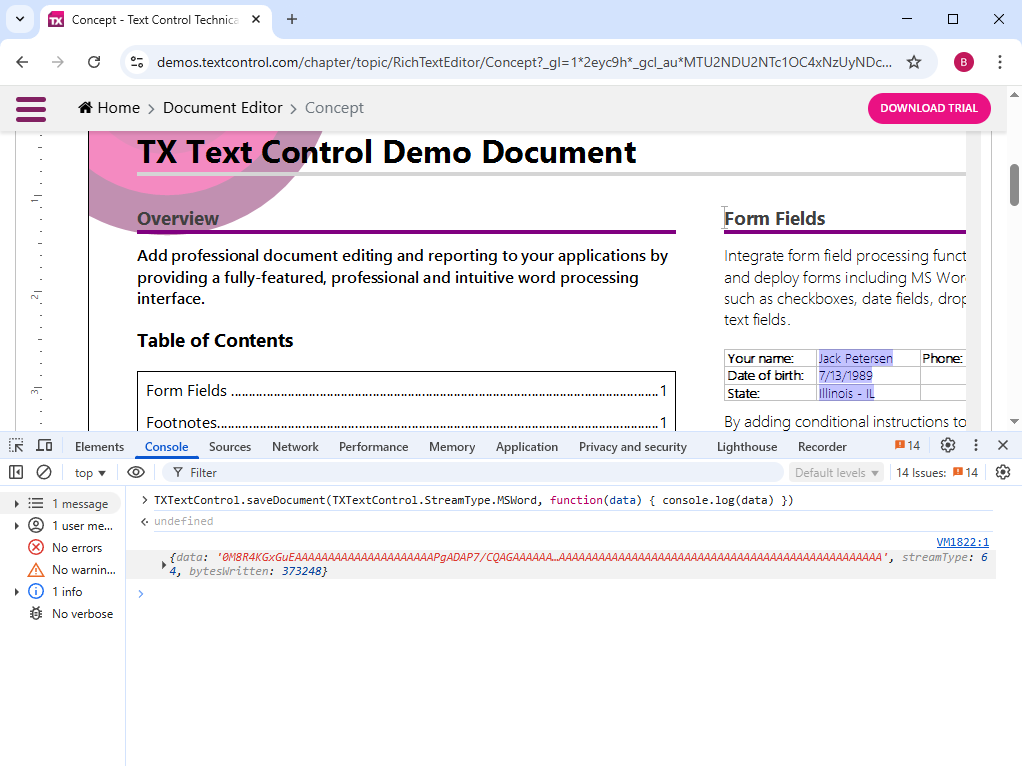Expand the logged object in console
The image size is (1022, 766).
164,565
